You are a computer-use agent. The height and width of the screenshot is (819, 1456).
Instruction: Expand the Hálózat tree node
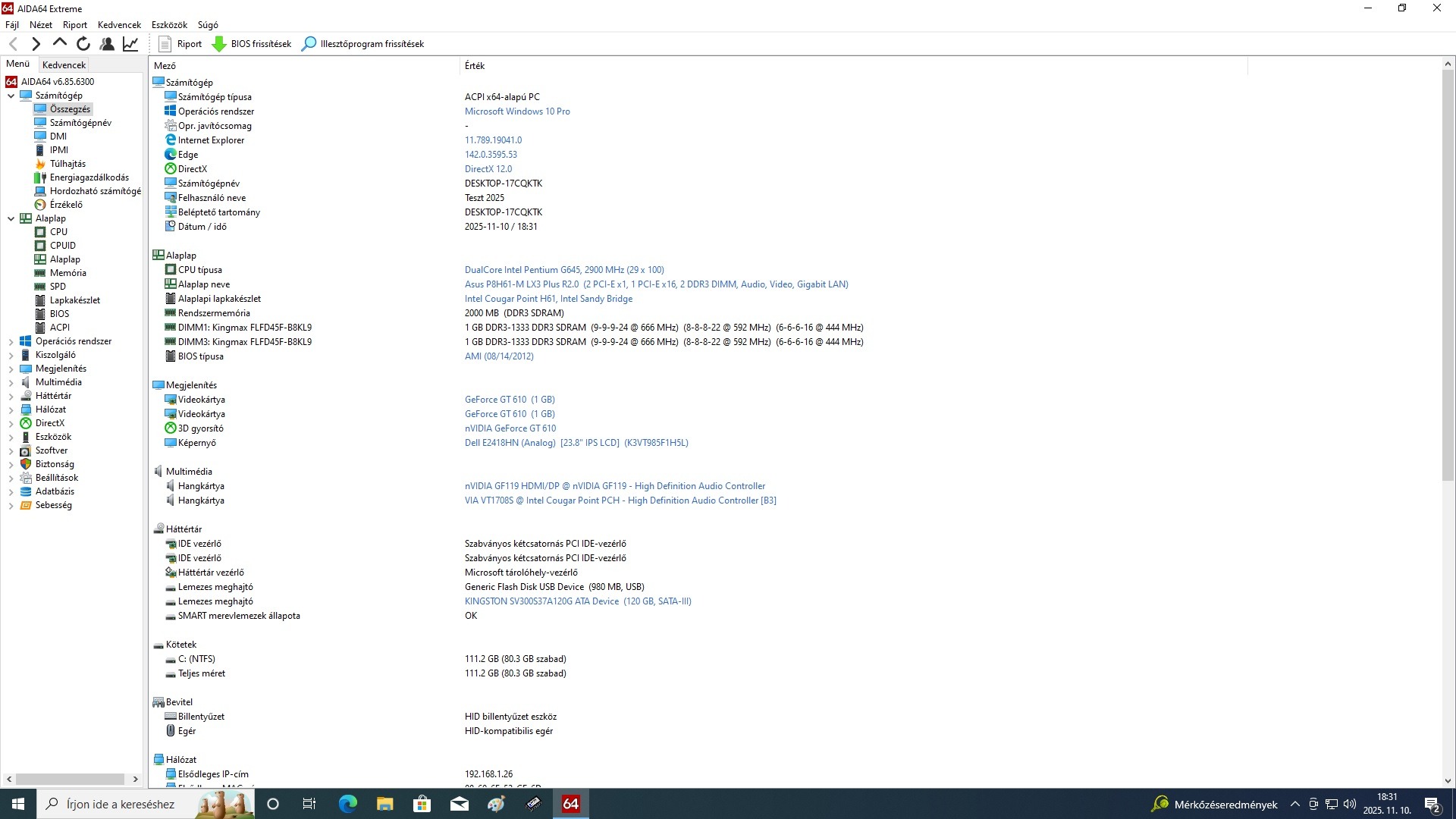tap(11, 410)
